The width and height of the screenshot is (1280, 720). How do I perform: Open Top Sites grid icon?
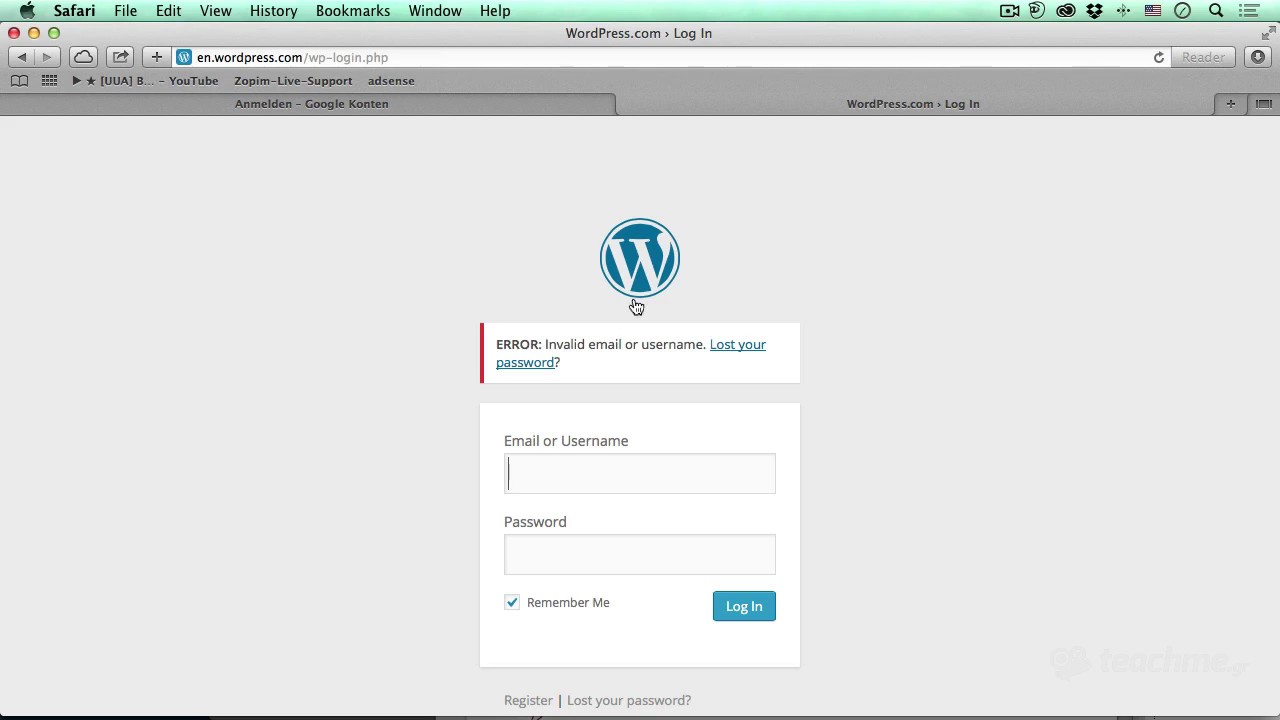[49, 81]
